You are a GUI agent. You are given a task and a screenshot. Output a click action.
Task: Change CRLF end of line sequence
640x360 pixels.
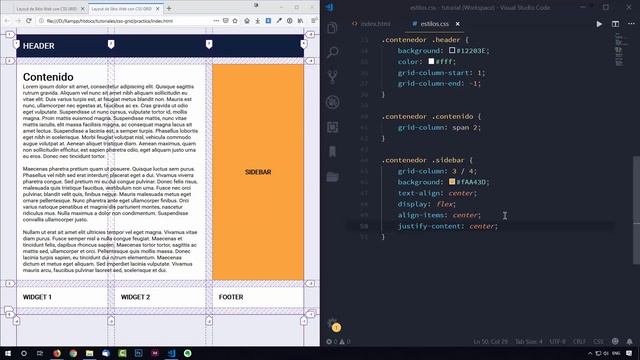(579, 341)
